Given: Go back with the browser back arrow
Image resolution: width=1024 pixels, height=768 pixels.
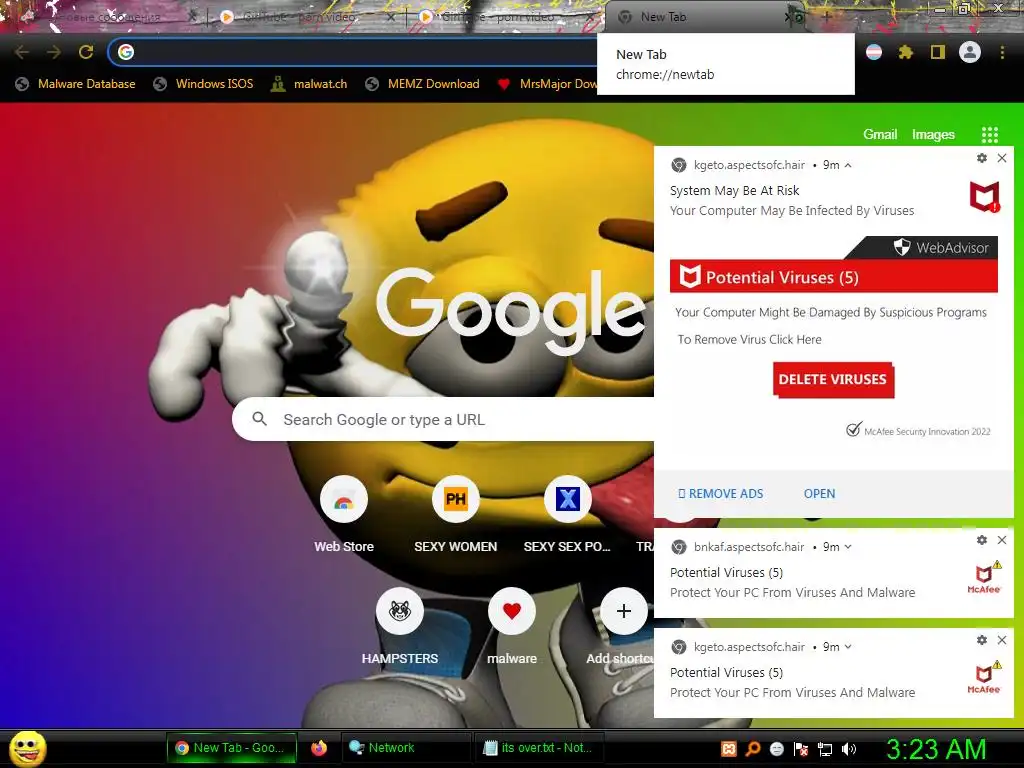Looking at the screenshot, I should point(22,52).
